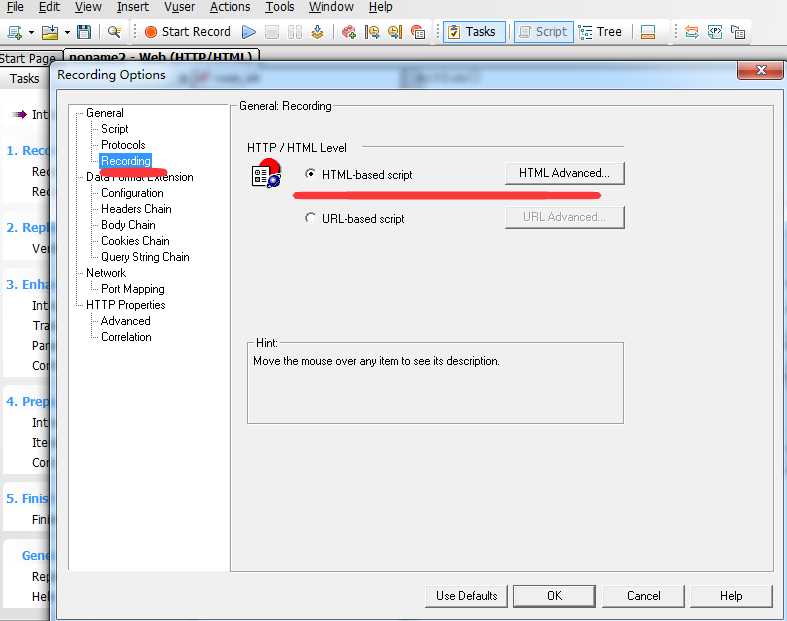787x621 pixels.
Task: Open dropdown arrow beside open folder icon
Action: (x=67, y=33)
